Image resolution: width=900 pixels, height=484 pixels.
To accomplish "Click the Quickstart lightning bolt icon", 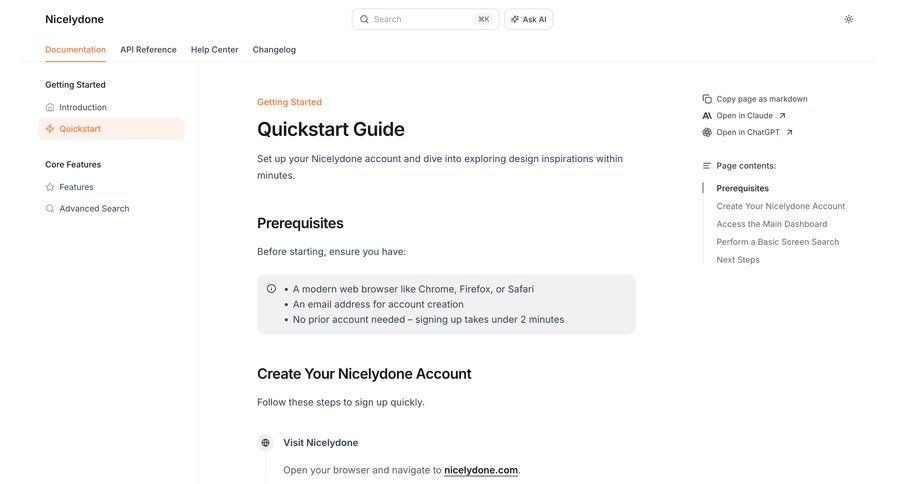I will pyautogui.click(x=50, y=129).
